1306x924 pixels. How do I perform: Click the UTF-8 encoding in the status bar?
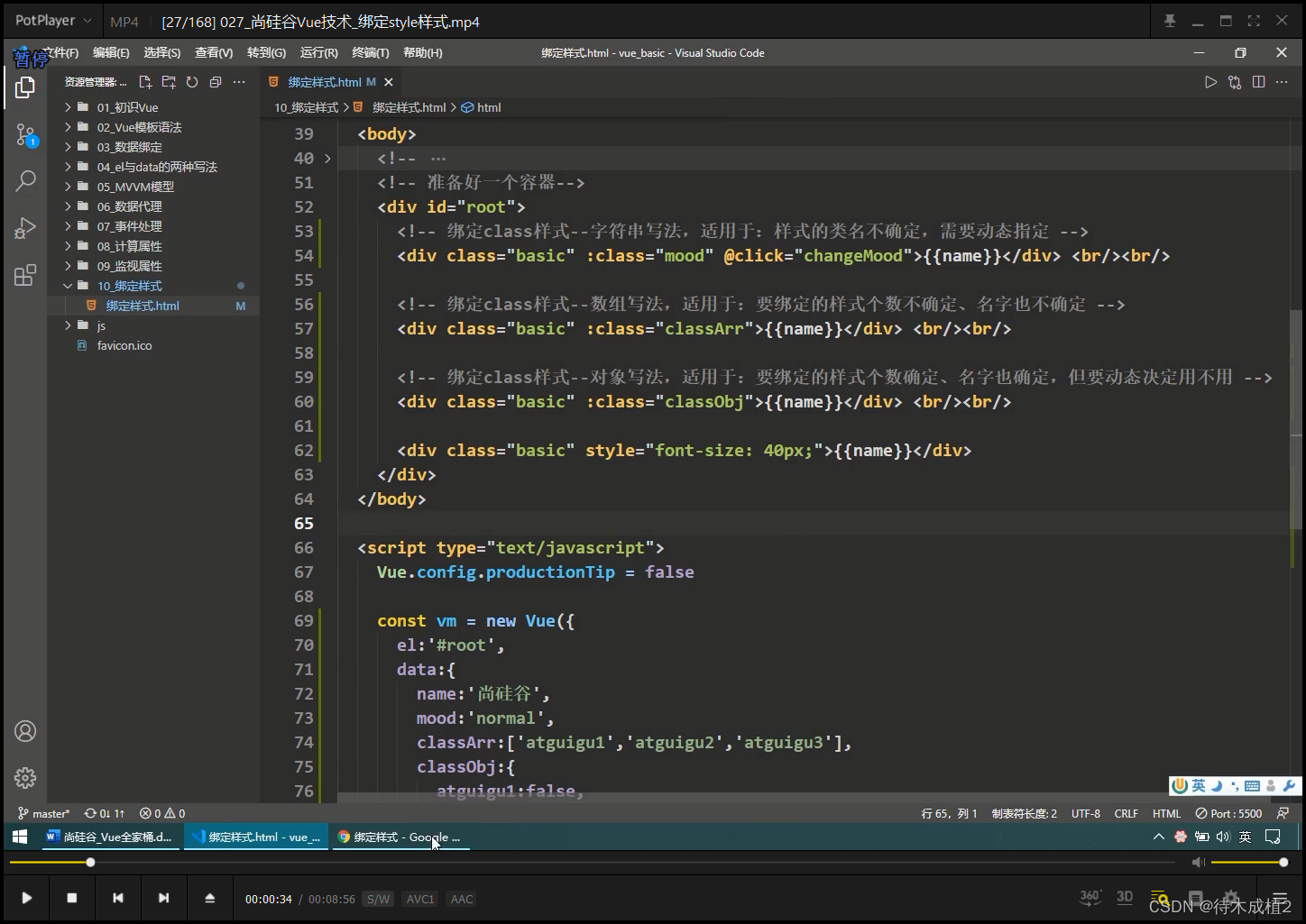click(1086, 813)
